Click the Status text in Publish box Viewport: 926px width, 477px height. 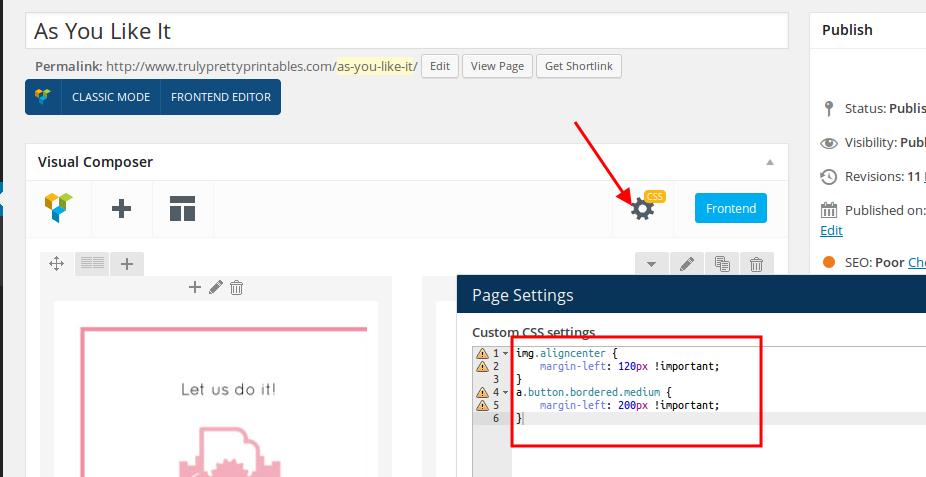pyautogui.click(x=885, y=109)
